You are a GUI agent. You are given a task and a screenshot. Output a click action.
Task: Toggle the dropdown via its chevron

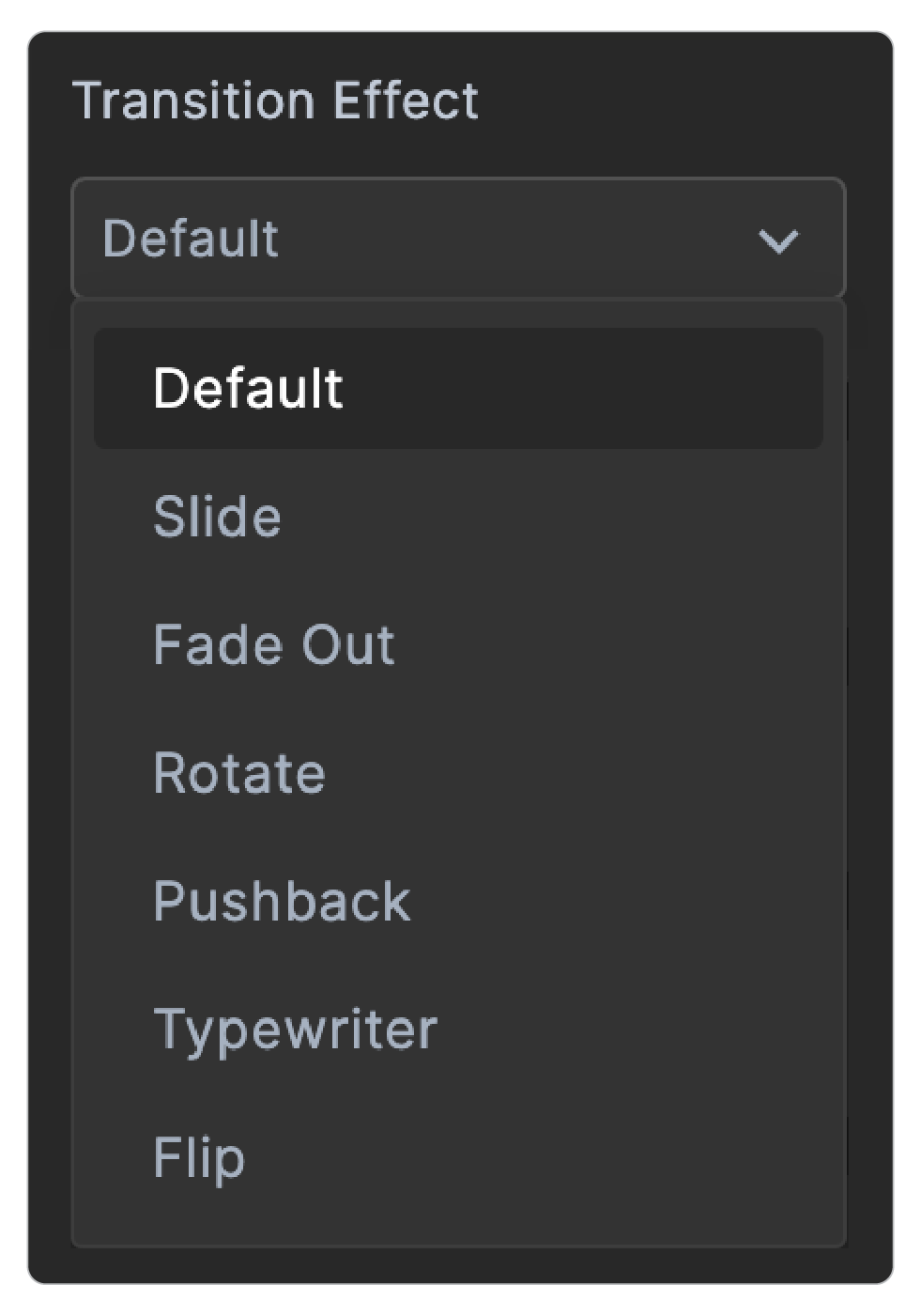coord(778,240)
